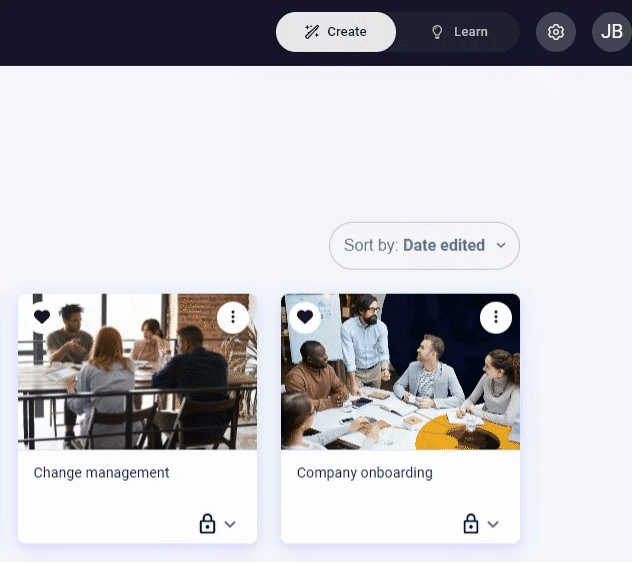The height and width of the screenshot is (562, 632).
Task: Expand privacy chevron on Change management card
Action: click(x=230, y=524)
